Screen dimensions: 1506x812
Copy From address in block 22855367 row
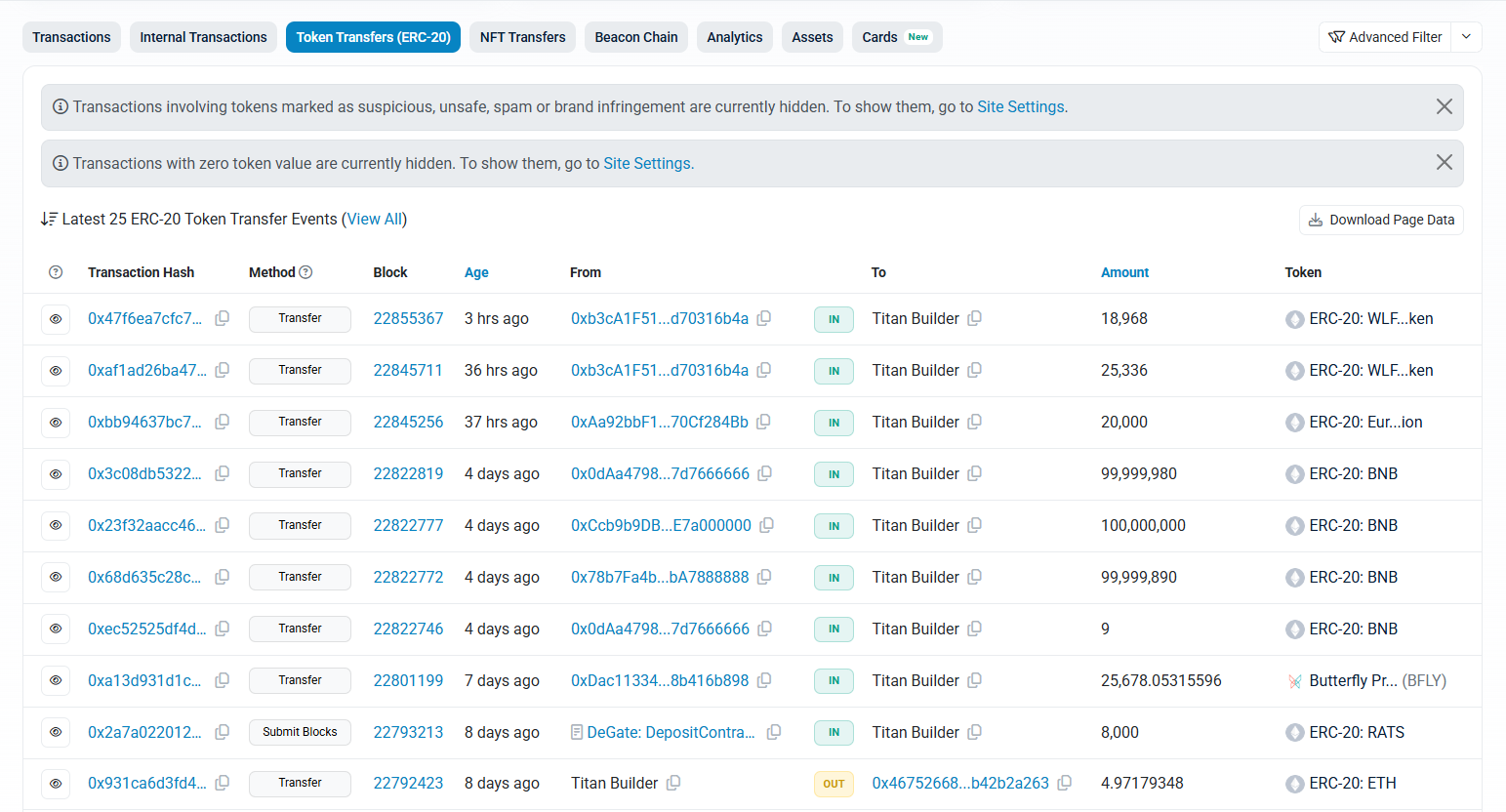[764, 318]
